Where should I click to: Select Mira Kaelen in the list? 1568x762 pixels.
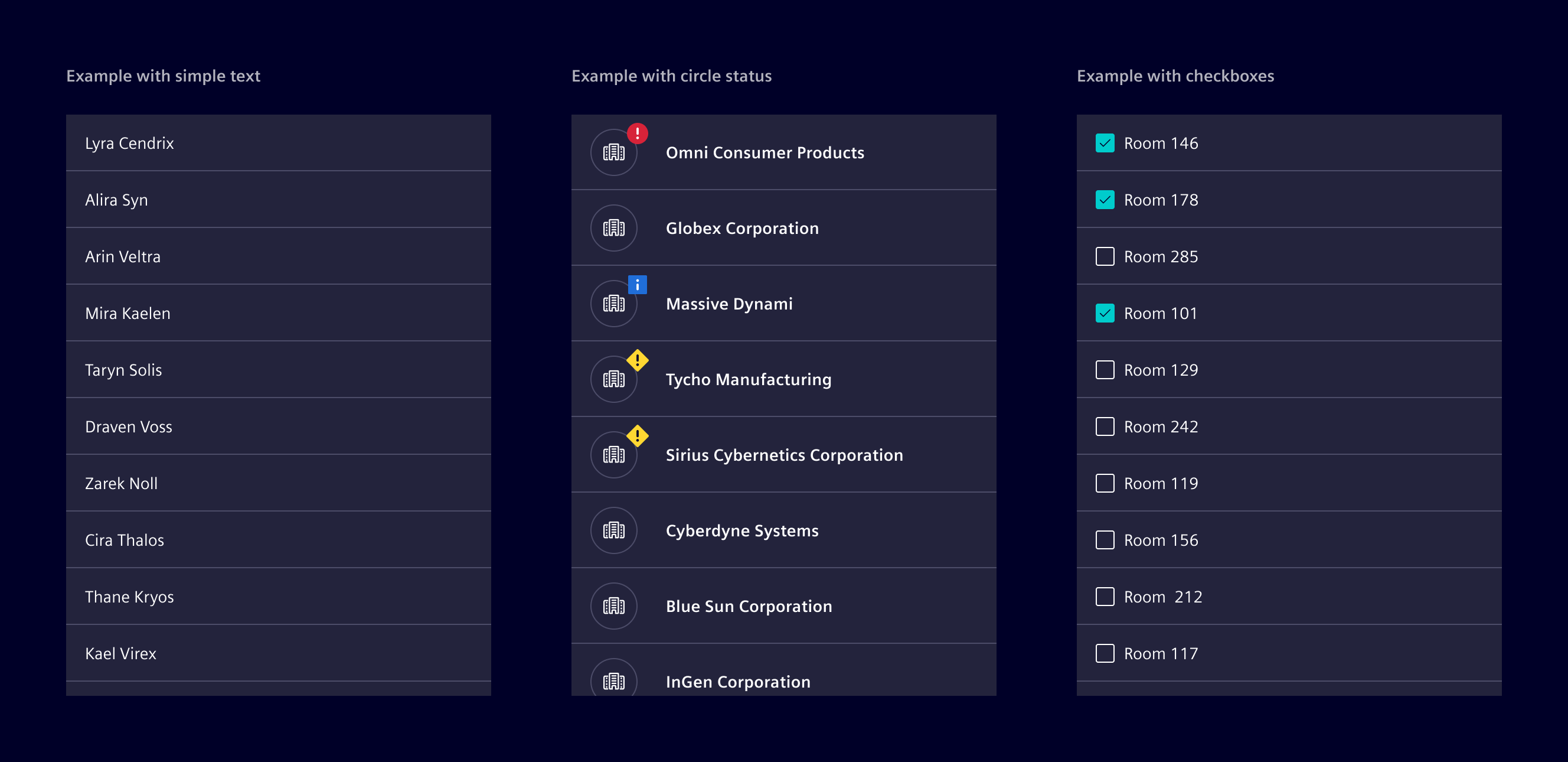pyautogui.click(x=128, y=313)
